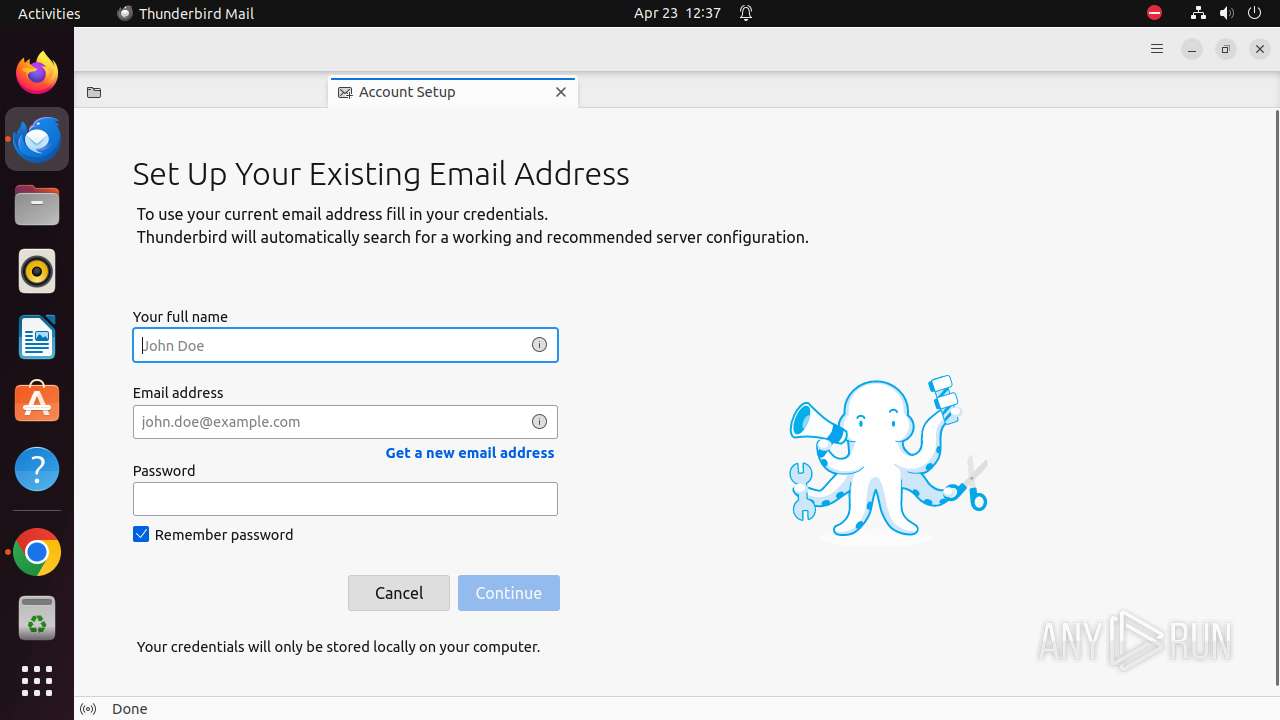The height and width of the screenshot is (720, 1280).
Task: Click the Done status bar text
Action: (130, 709)
